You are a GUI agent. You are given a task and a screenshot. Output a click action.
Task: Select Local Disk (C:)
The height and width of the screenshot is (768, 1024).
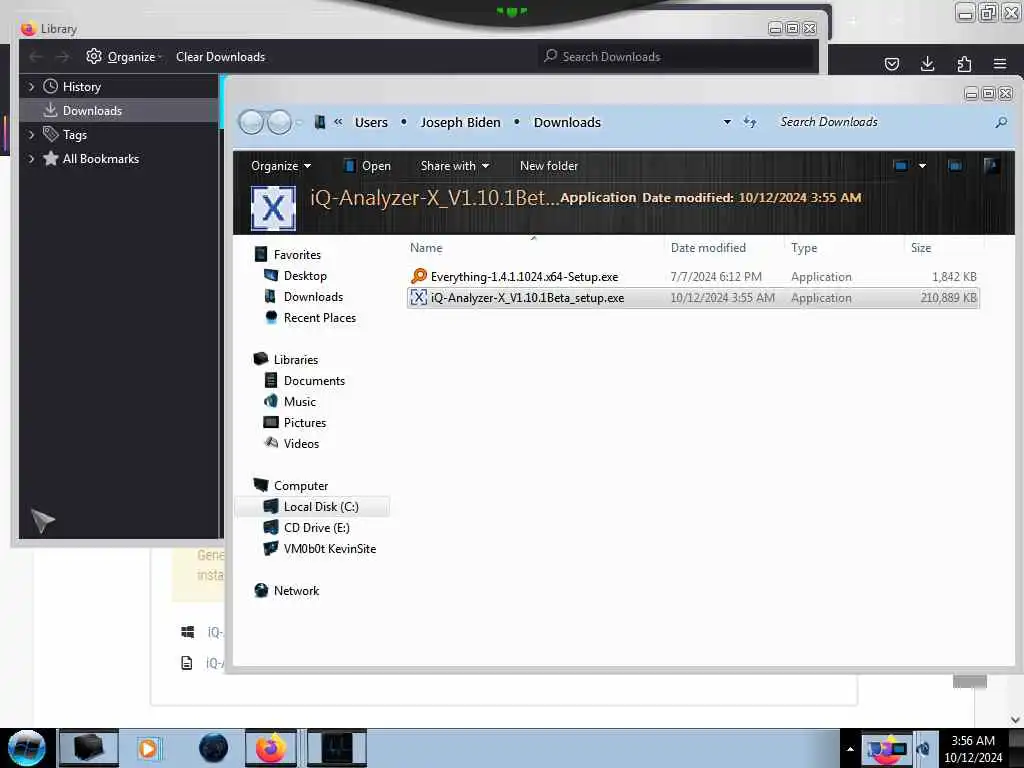click(312, 507)
